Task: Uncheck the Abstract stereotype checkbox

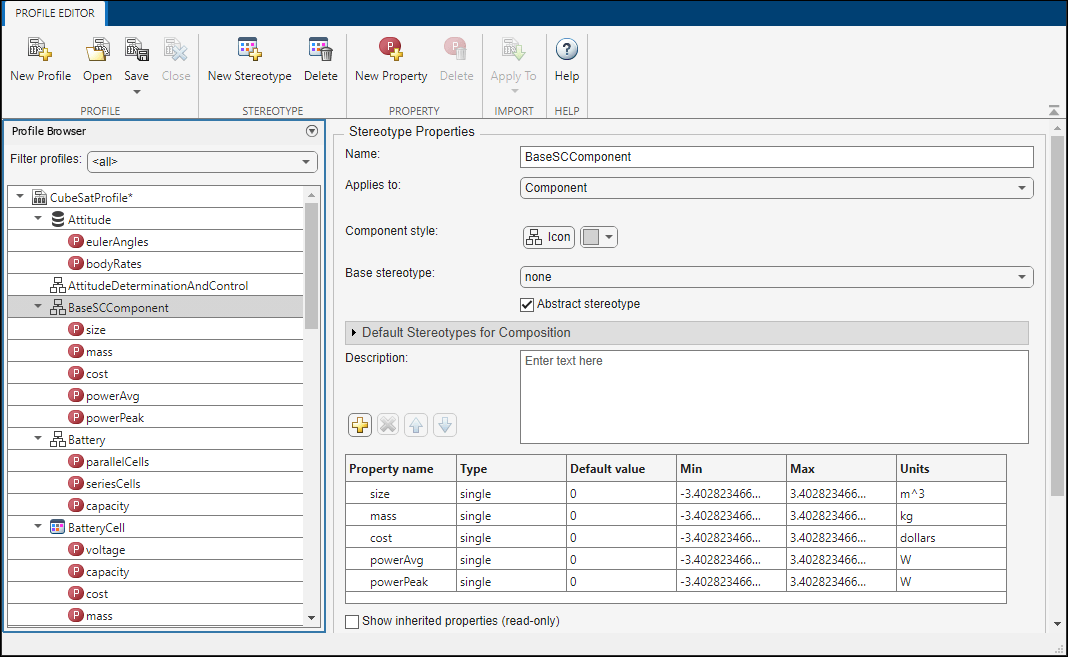Action: tap(525, 304)
